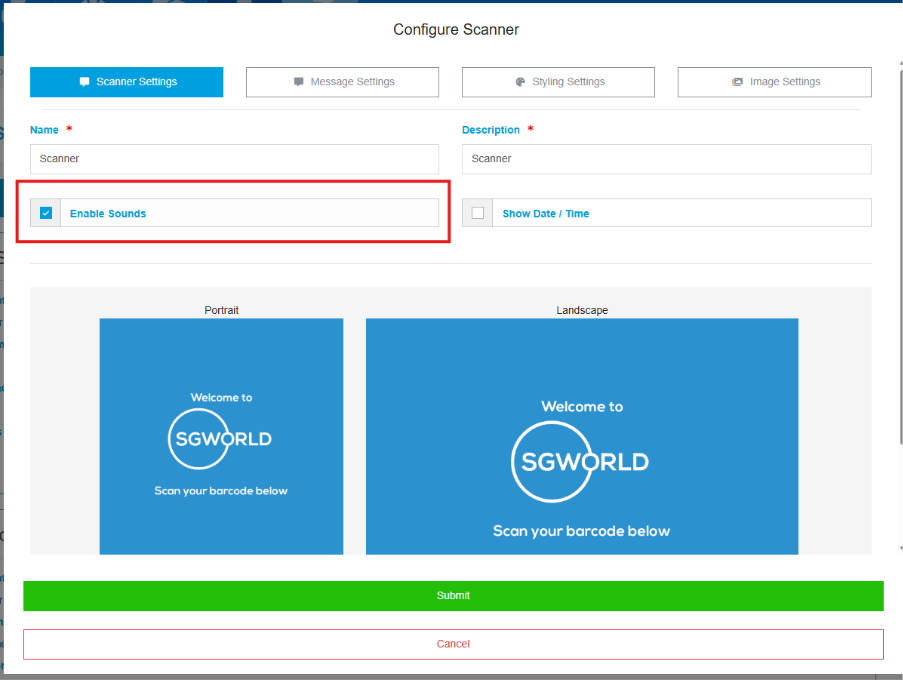Uncheck the Enable Sounds checkbox
Screen dimensions: 903x681
[46, 213]
